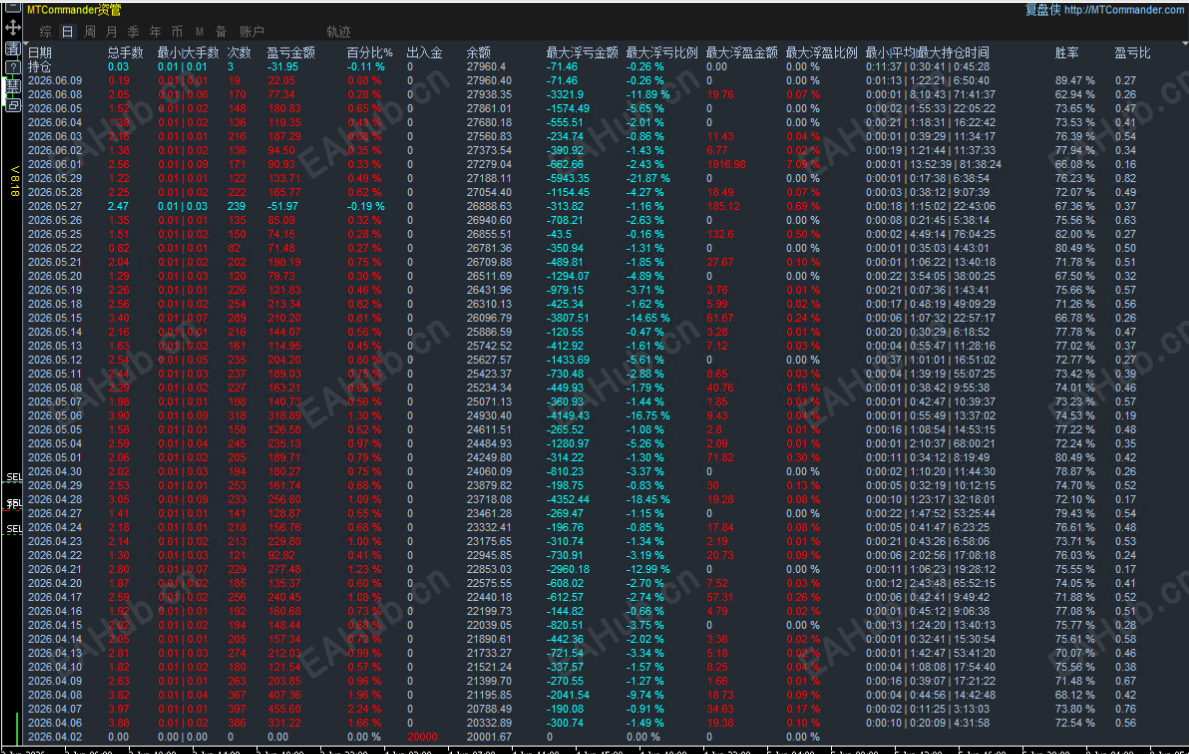This screenshot has width=1189, height=754.
Task: Select the 2026.06.09 date row
Action: coord(55,80)
